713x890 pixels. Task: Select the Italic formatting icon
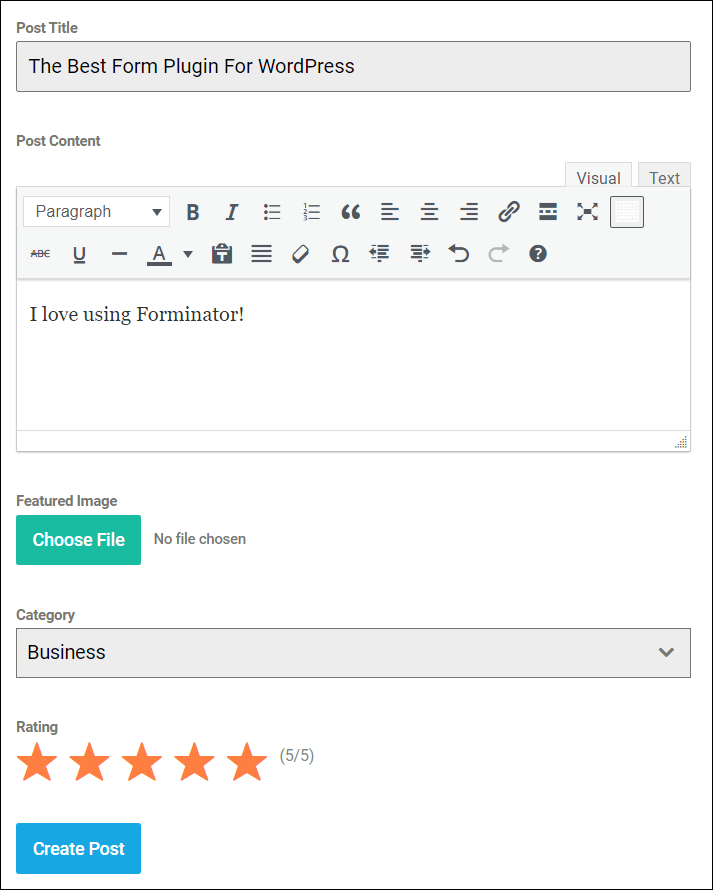231,211
